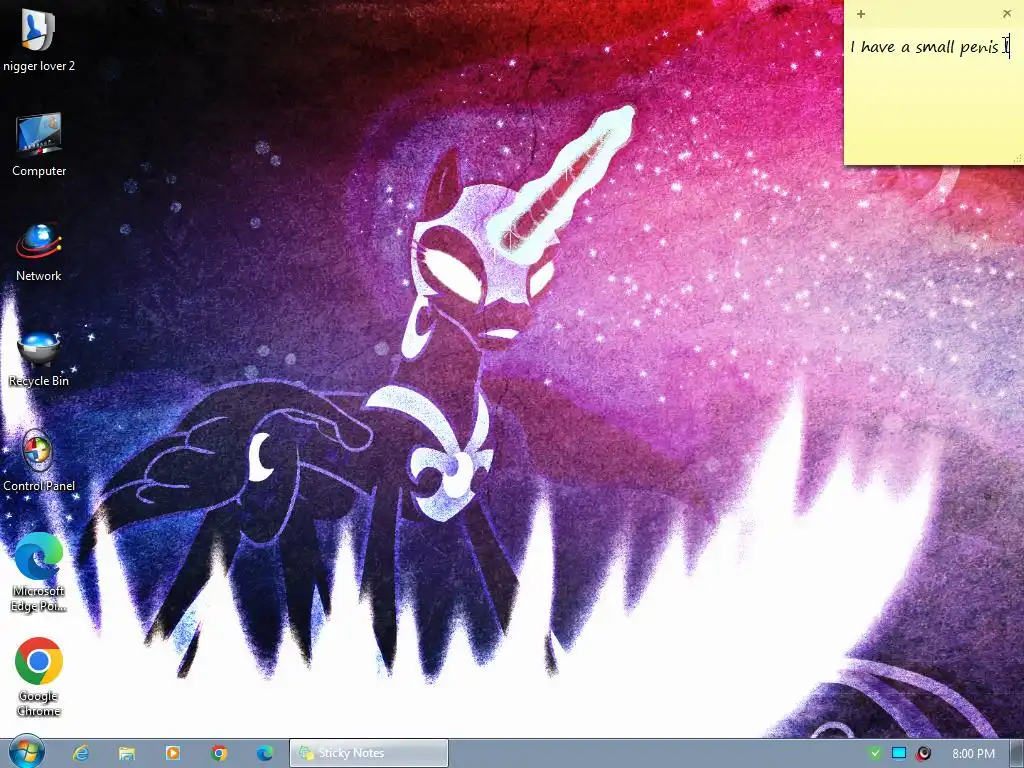Image resolution: width=1024 pixels, height=768 pixels.
Task: Launch Internet Explorer from the taskbar
Action: tap(81, 753)
